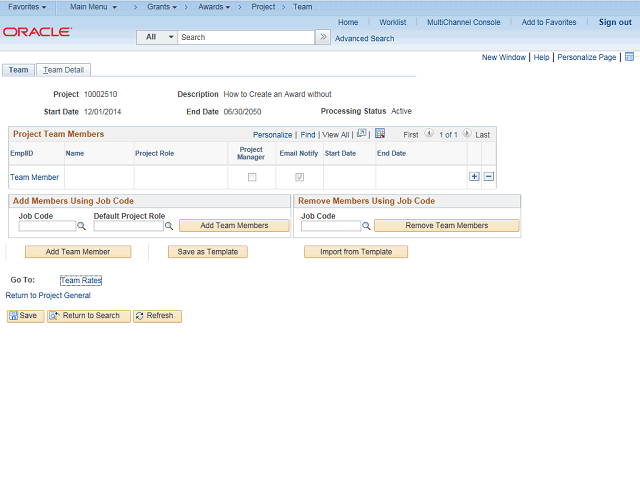Expand the Favorites menu

pyautogui.click(x=27, y=7)
